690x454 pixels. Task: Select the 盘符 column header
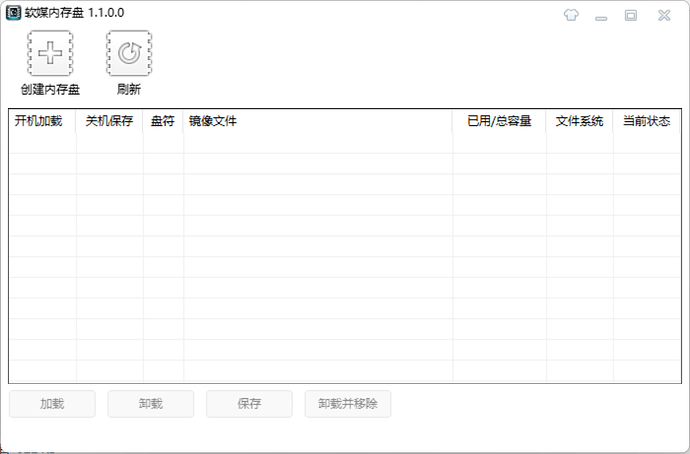tap(163, 121)
